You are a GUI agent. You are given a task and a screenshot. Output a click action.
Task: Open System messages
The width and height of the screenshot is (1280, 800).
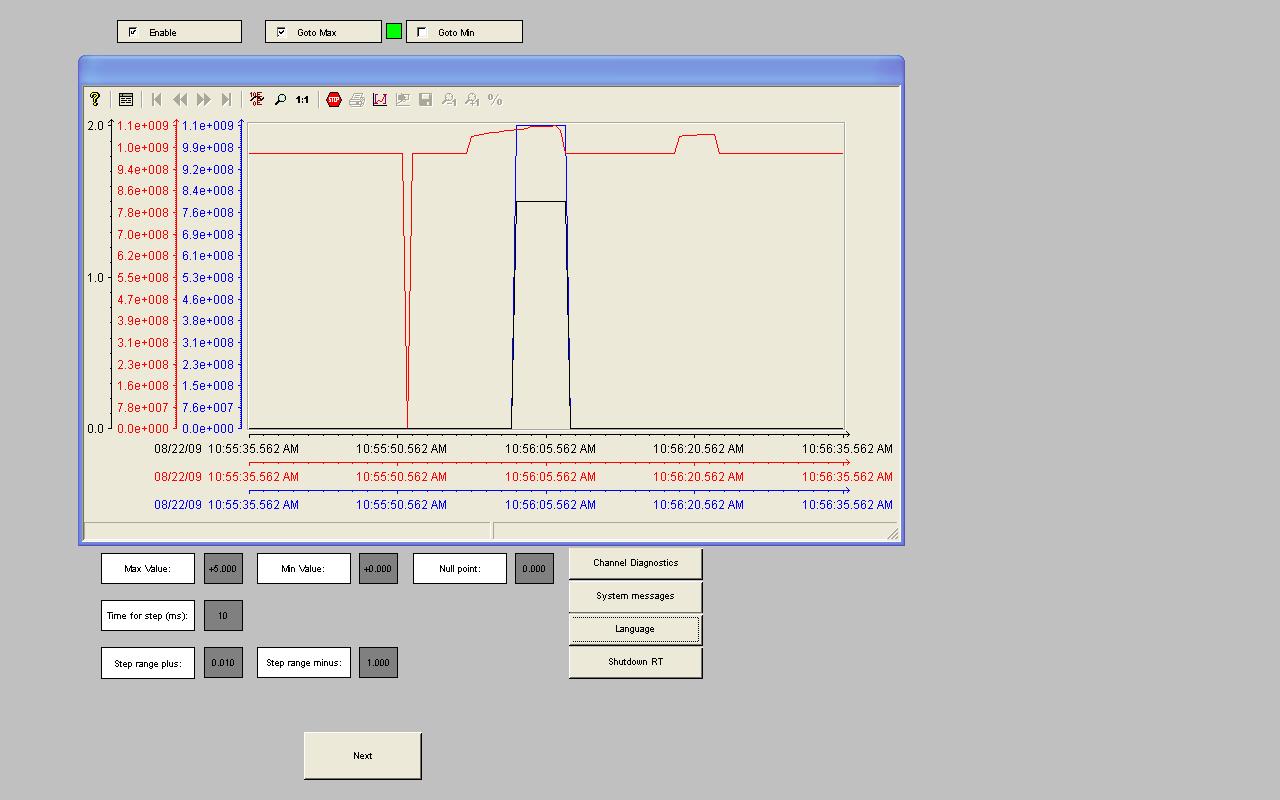coord(635,596)
